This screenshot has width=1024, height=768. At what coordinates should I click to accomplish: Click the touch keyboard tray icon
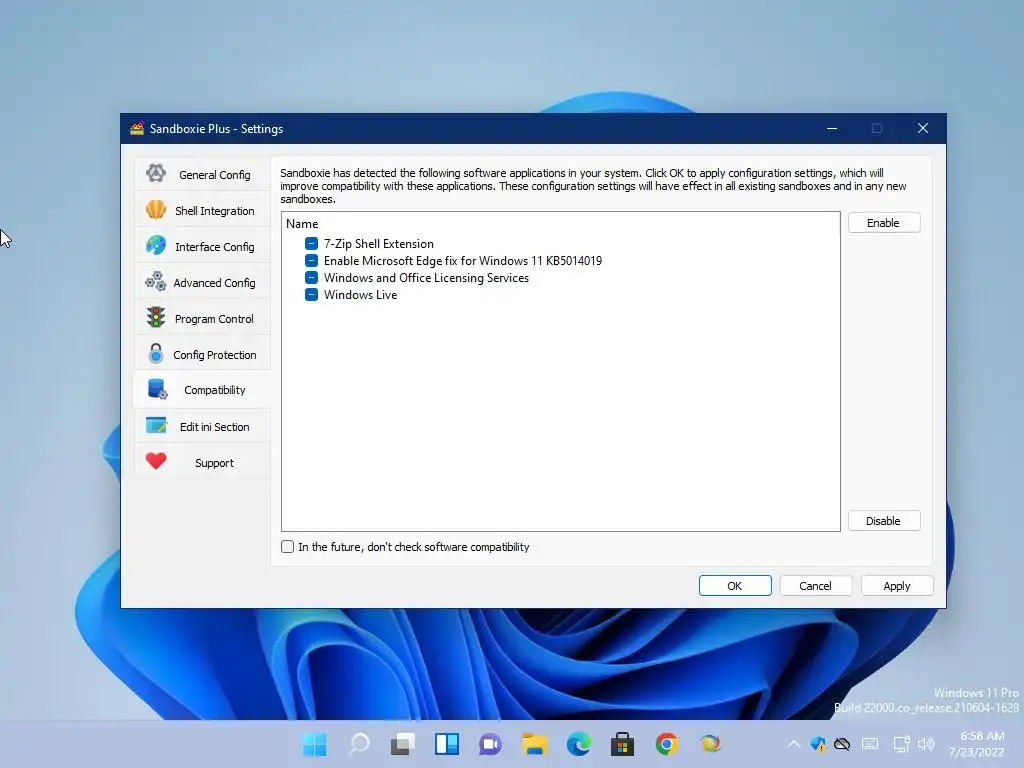pos(870,744)
